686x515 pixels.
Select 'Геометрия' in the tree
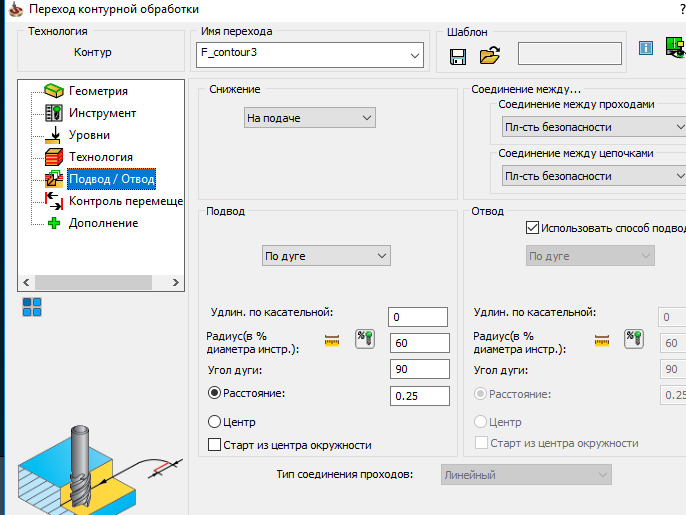tap(98, 91)
